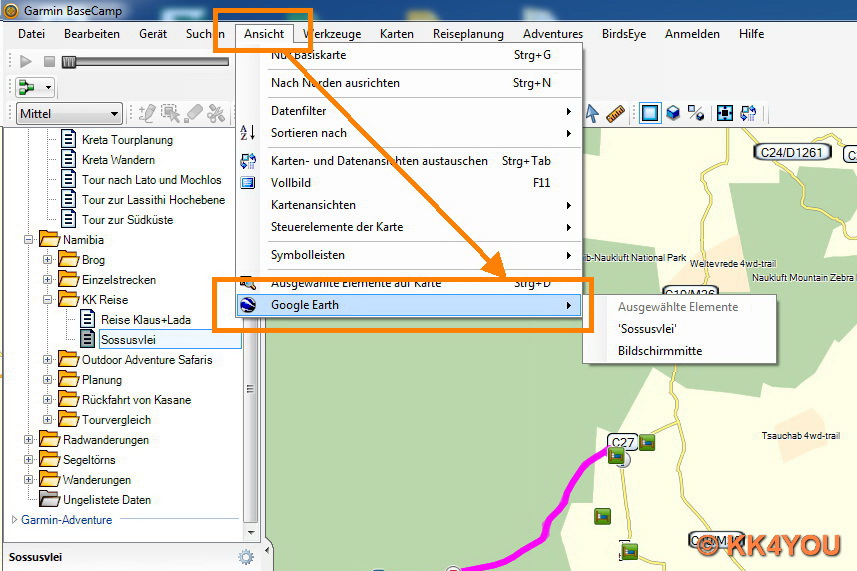This screenshot has height=571, width=857.
Task: Open the Hilfe menu
Action: click(752, 34)
